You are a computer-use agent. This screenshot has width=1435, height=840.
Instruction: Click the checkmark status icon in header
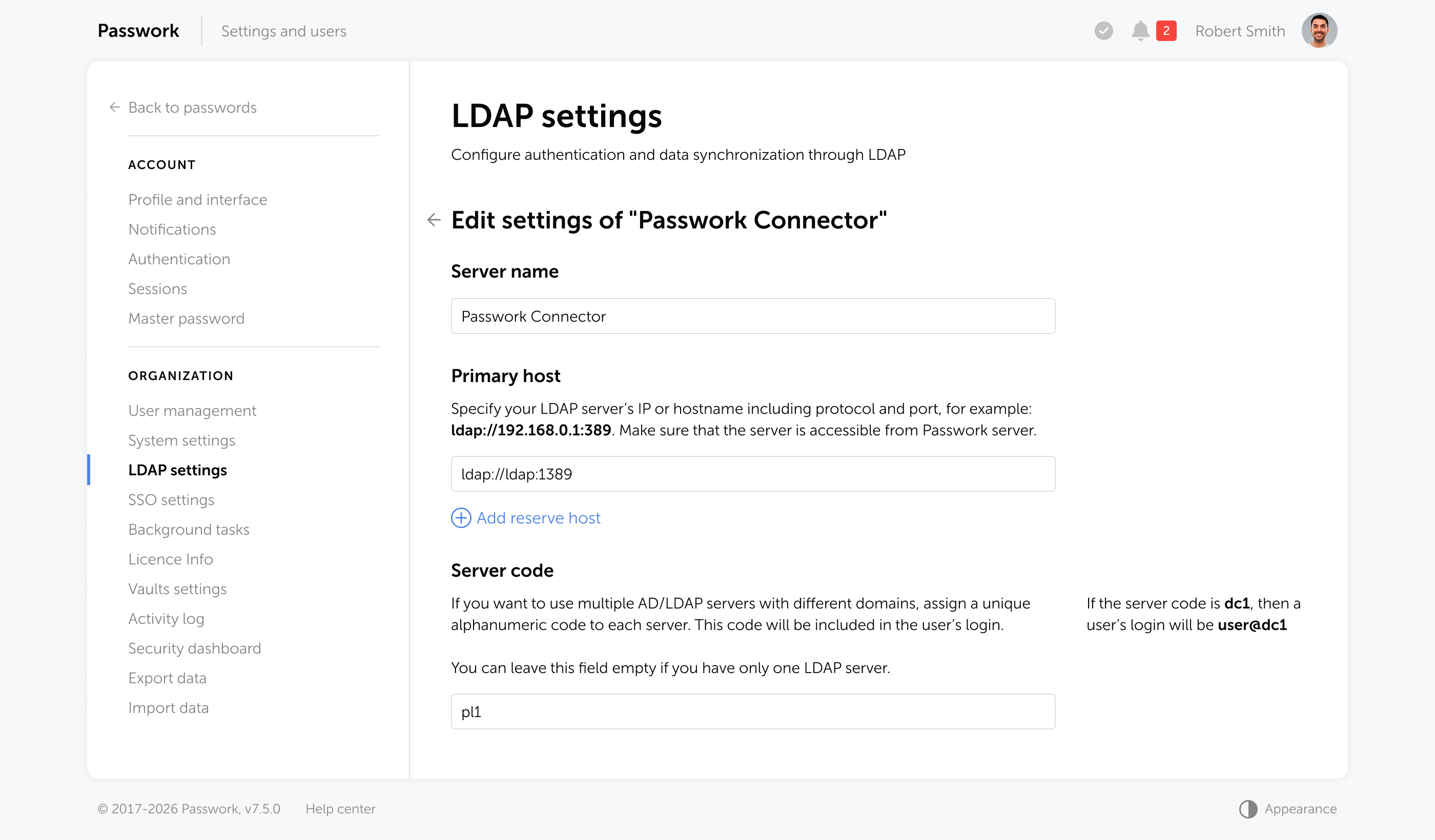coord(1103,31)
